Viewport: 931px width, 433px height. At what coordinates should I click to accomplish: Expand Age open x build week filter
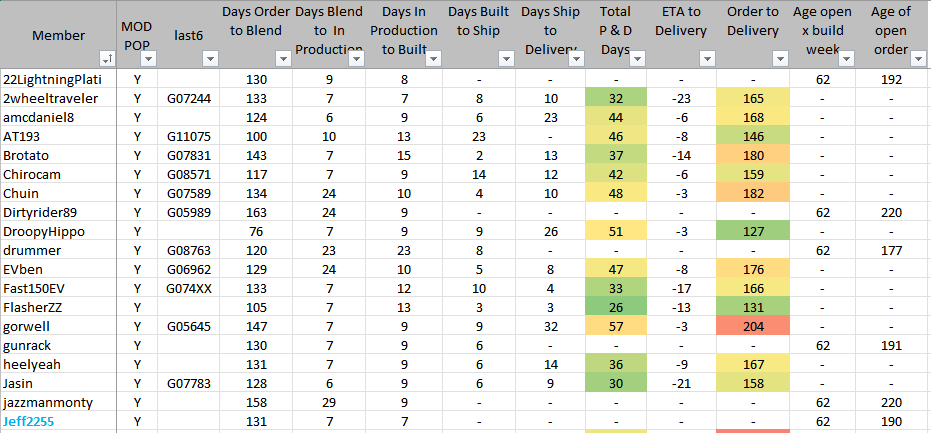tap(847, 59)
